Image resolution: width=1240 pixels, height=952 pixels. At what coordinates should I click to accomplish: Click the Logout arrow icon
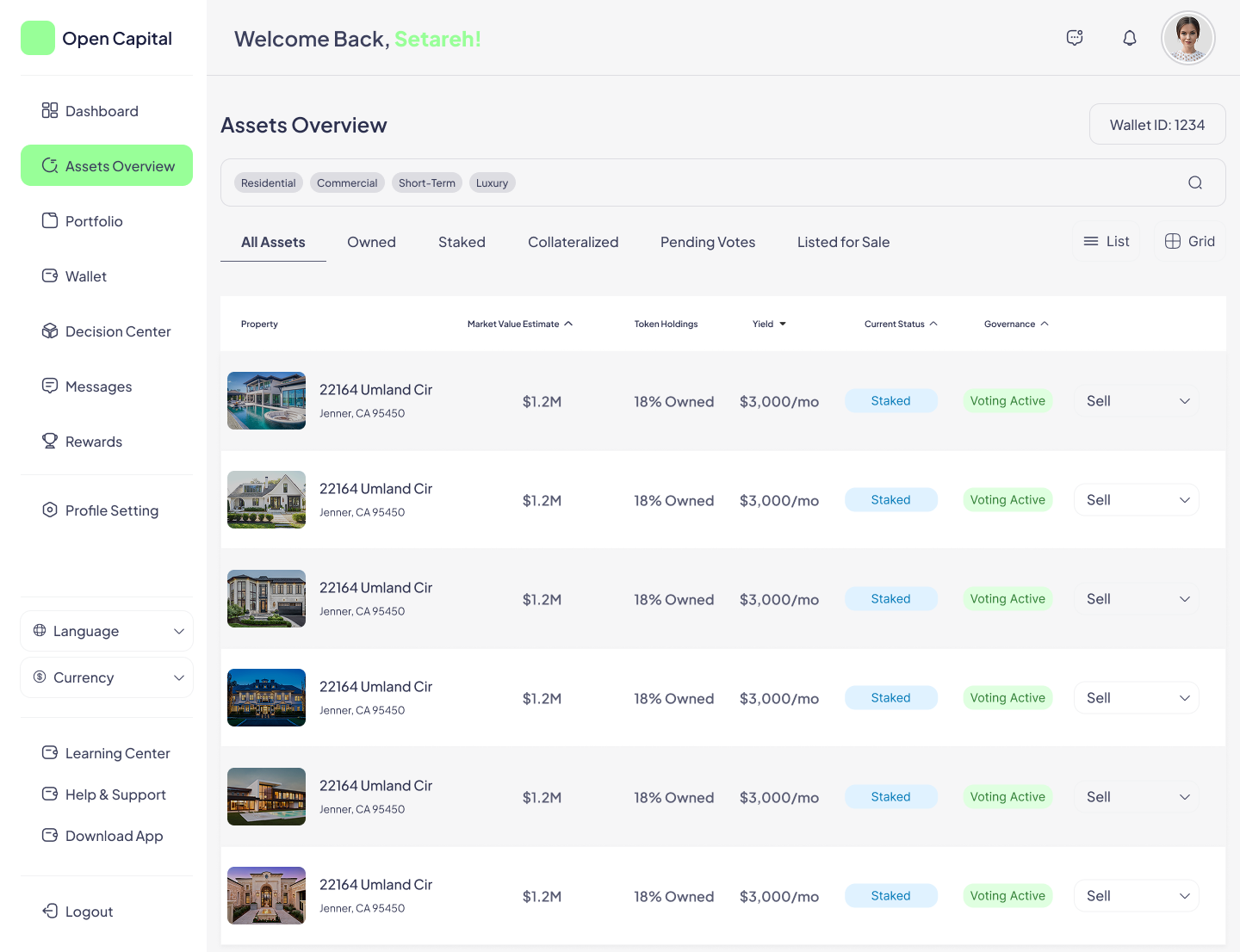pos(50,911)
